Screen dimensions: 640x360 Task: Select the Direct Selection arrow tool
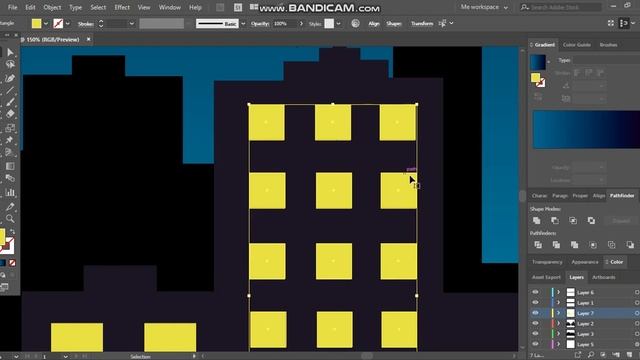pos(10,52)
